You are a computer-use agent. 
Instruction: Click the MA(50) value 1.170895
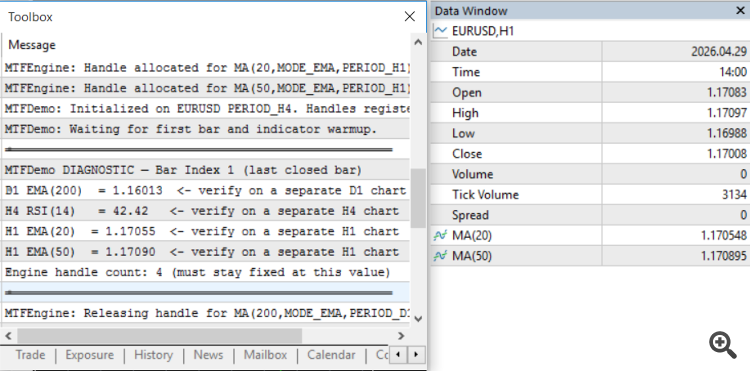724,256
